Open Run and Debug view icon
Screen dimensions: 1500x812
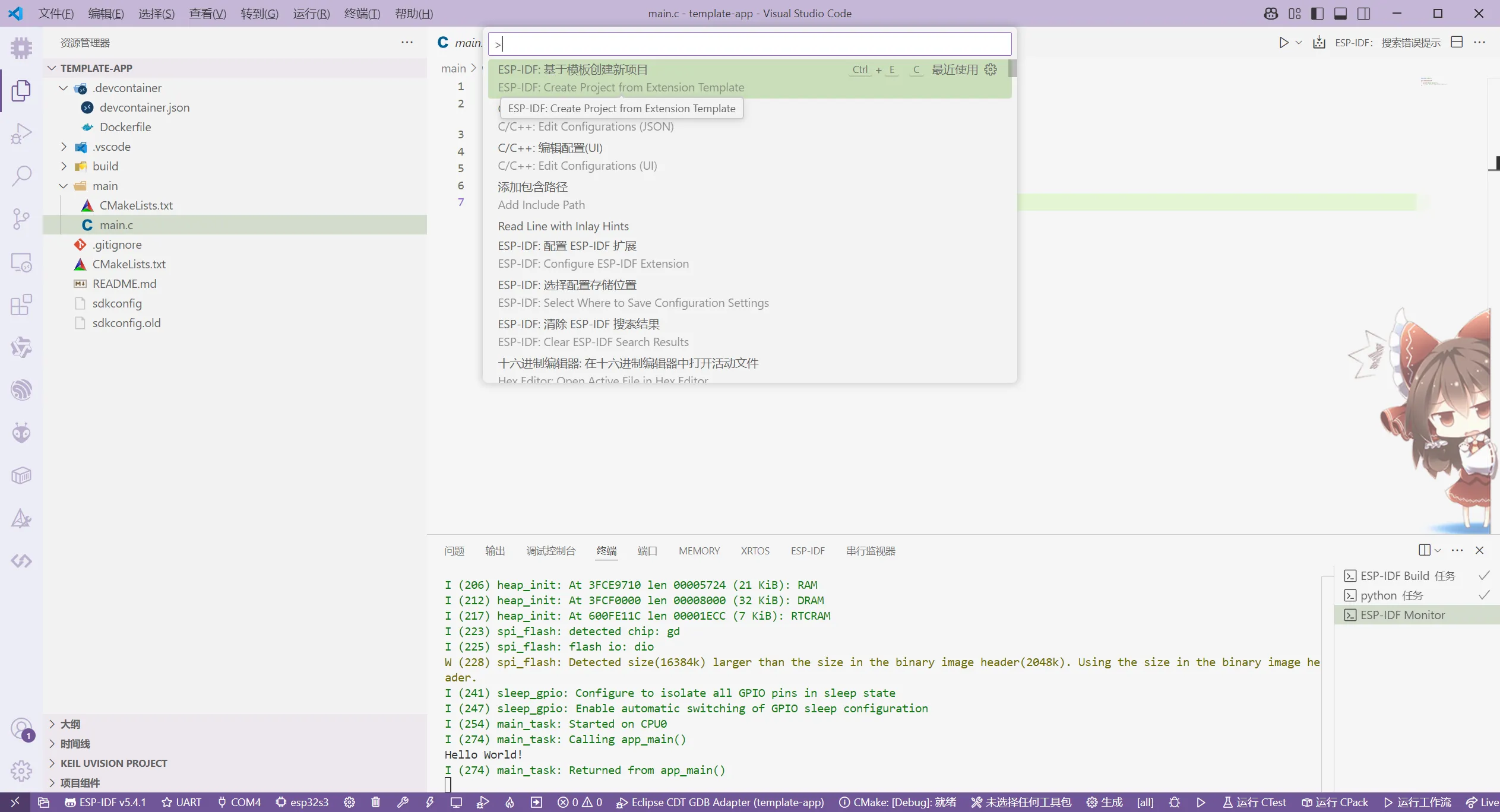[21, 134]
